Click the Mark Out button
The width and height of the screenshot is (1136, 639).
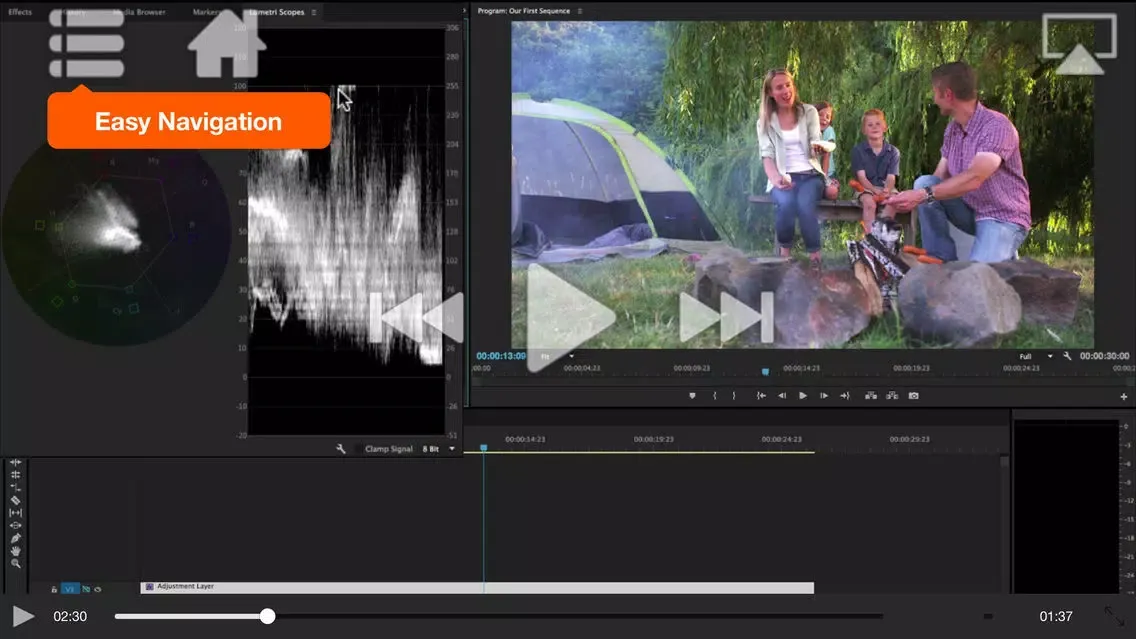tap(734, 396)
